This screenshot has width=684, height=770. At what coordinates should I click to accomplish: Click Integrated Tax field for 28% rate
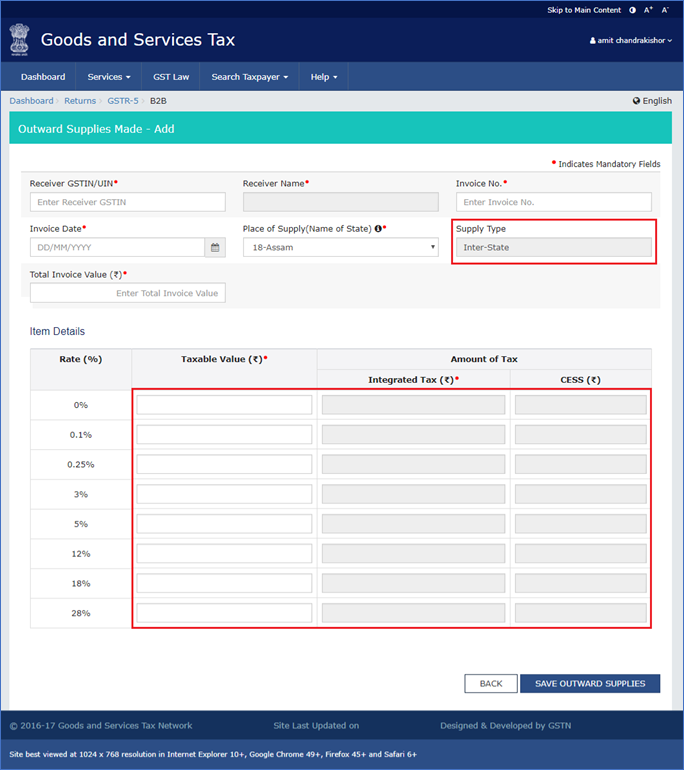pos(413,613)
